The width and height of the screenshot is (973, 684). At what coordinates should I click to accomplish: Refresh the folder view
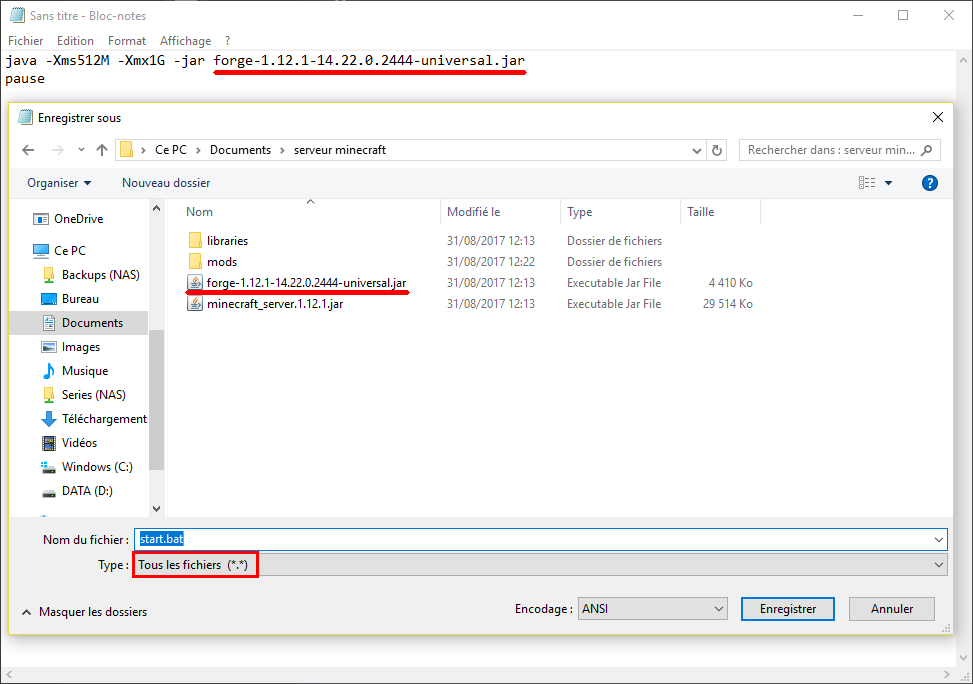click(716, 150)
